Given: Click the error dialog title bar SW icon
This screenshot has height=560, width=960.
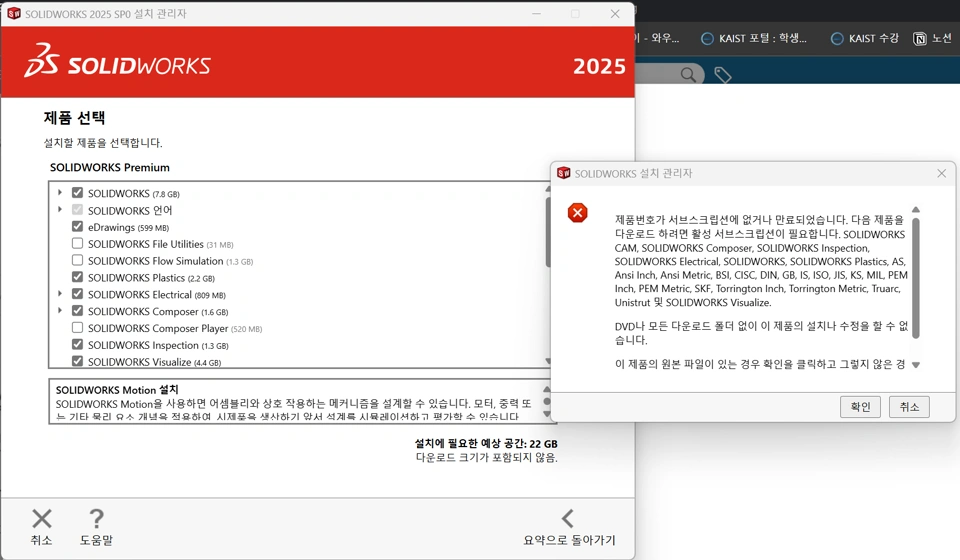Looking at the screenshot, I should click(563, 173).
